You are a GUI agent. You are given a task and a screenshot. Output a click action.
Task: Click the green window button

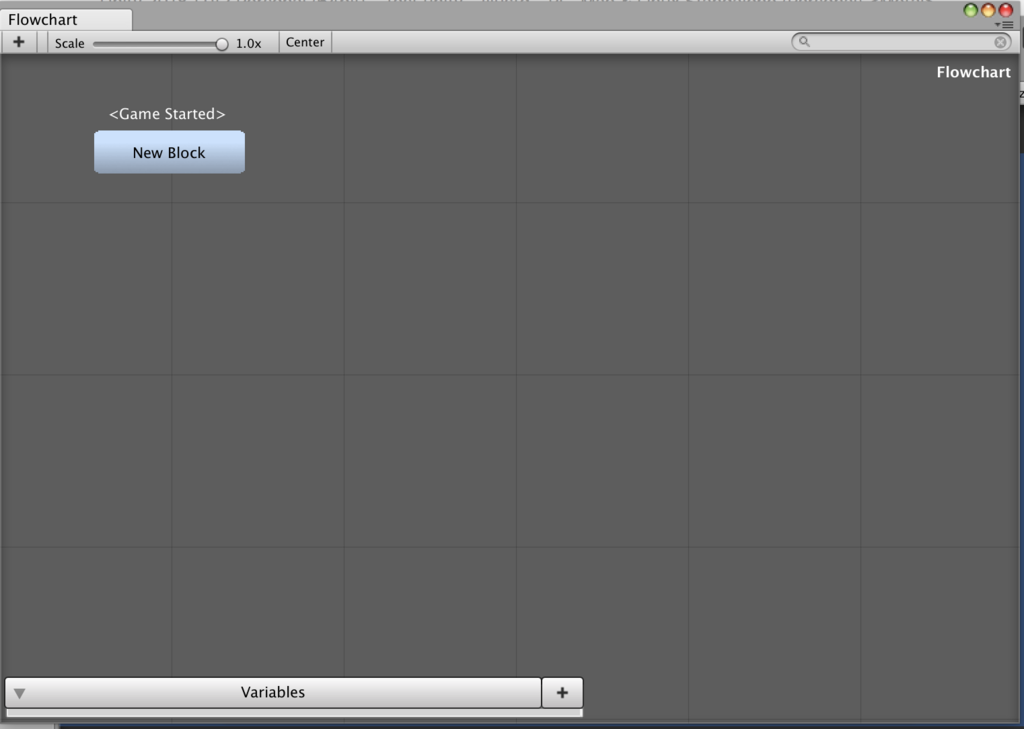970,10
